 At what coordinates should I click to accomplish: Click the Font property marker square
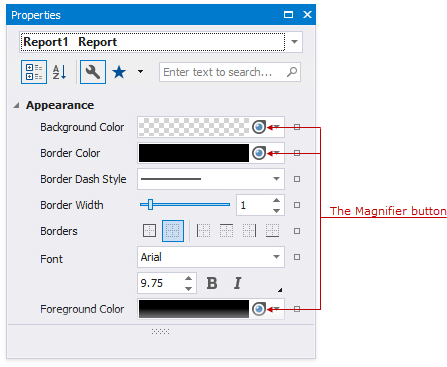click(x=297, y=257)
